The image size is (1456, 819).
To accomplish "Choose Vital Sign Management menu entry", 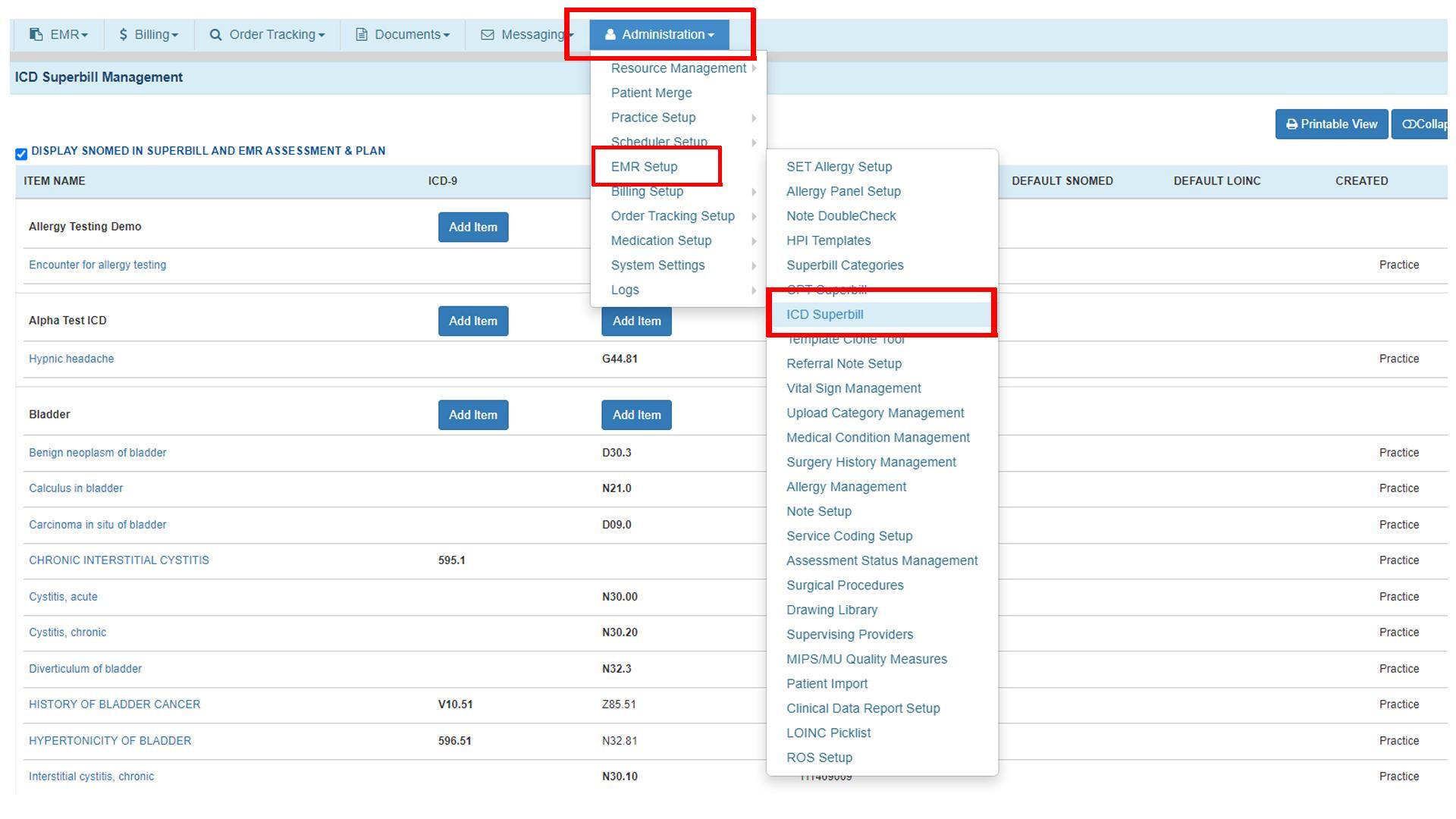I will [x=853, y=388].
